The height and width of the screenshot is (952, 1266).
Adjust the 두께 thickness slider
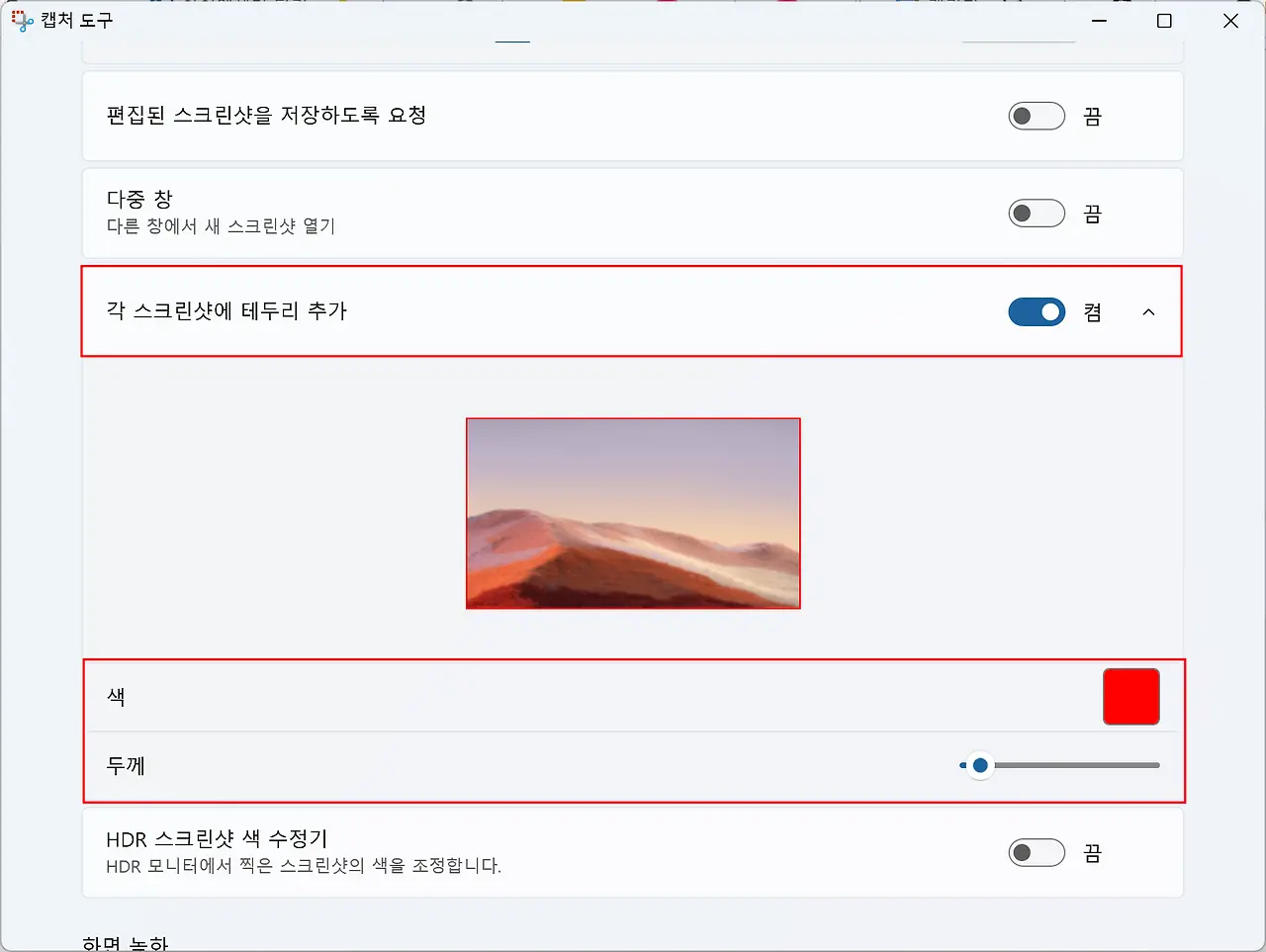980,764
